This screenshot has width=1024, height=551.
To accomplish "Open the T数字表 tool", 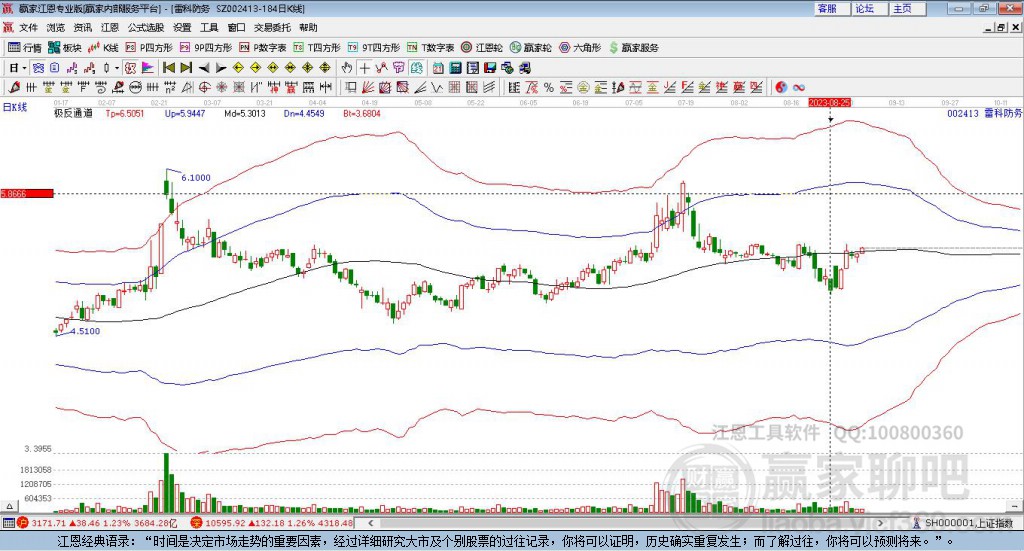I will (430, 48).
